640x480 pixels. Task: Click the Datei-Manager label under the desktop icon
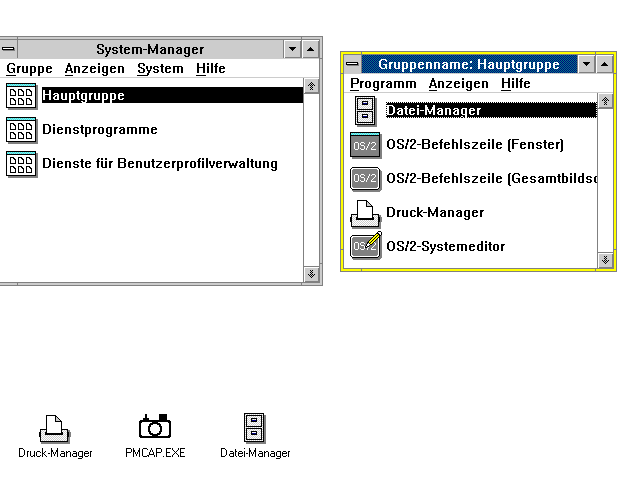(x=255, y=453)
